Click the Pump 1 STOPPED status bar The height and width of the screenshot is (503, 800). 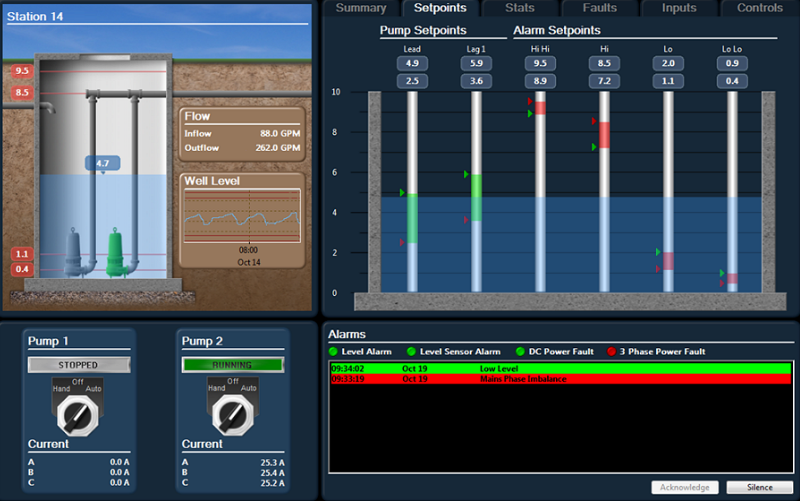point(79,365)
